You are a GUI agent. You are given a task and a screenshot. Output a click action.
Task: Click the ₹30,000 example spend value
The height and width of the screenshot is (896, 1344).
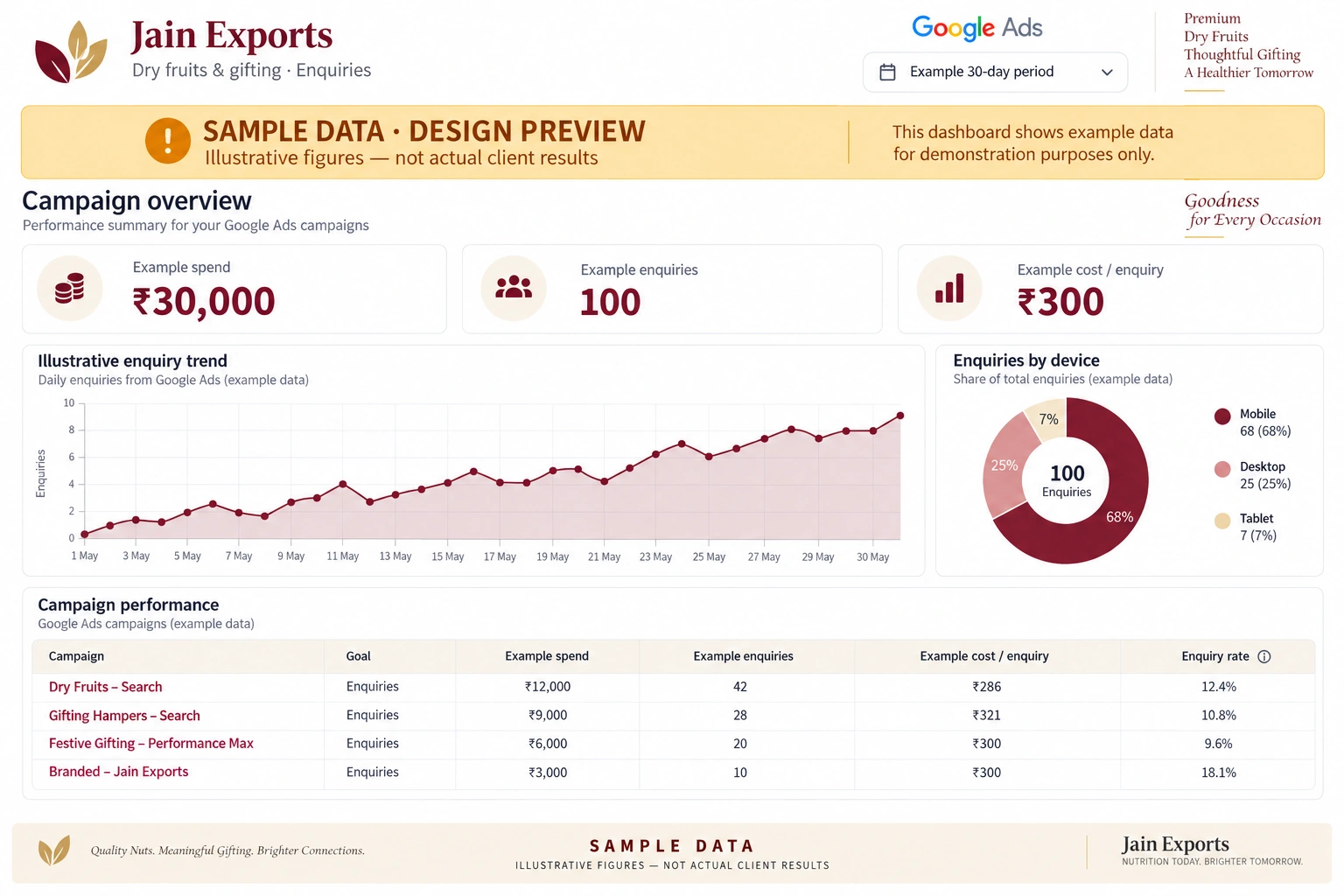pos(204,302)
